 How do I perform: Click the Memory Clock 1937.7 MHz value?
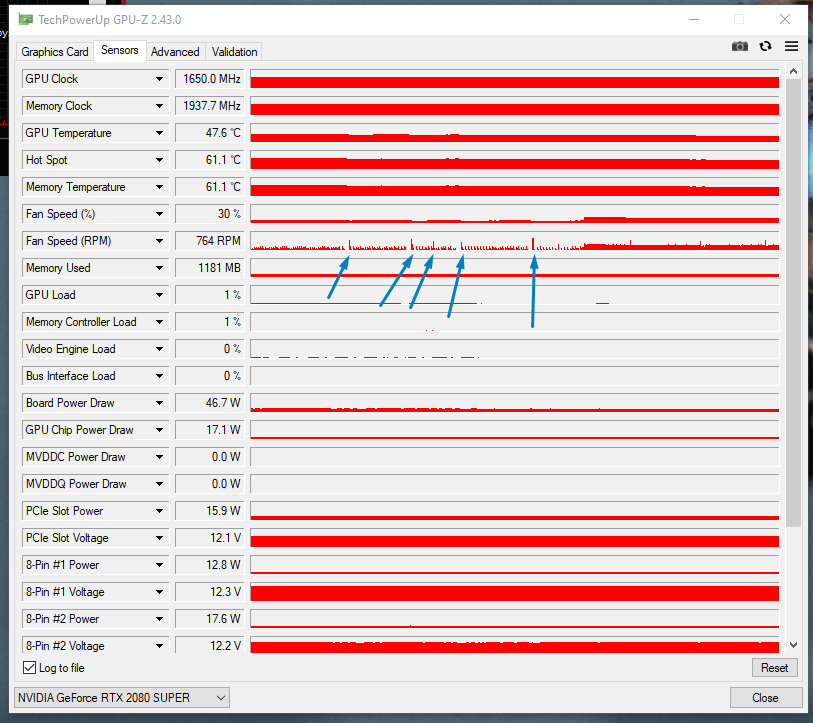(x=210, y=106)
